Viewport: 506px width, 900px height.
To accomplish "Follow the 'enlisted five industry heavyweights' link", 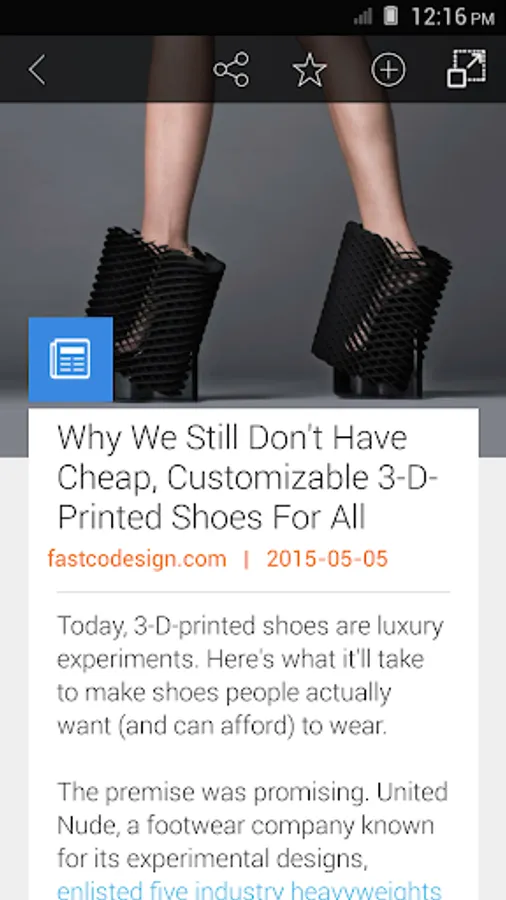I will point(250,890).
